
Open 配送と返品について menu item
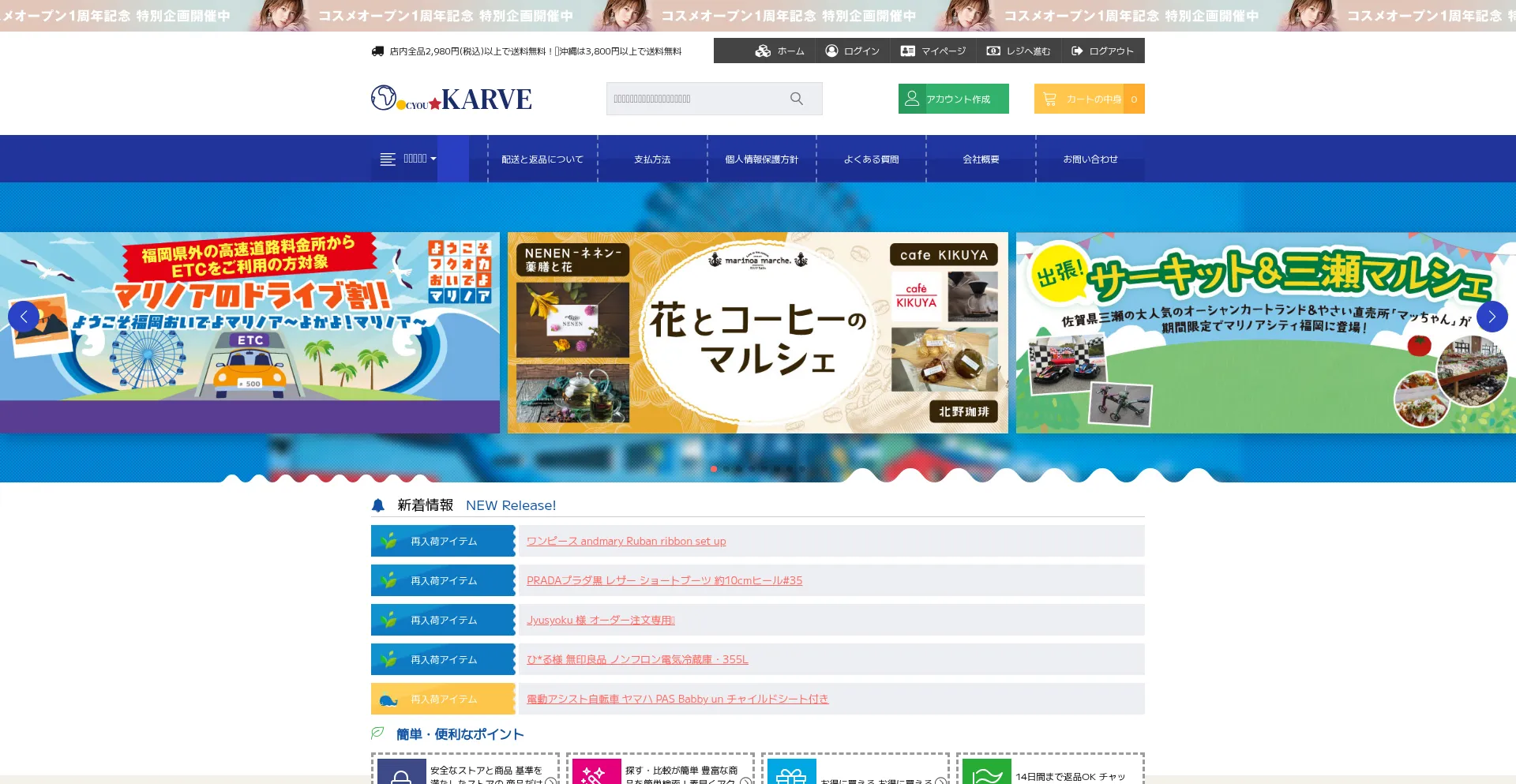pos(542,159)
